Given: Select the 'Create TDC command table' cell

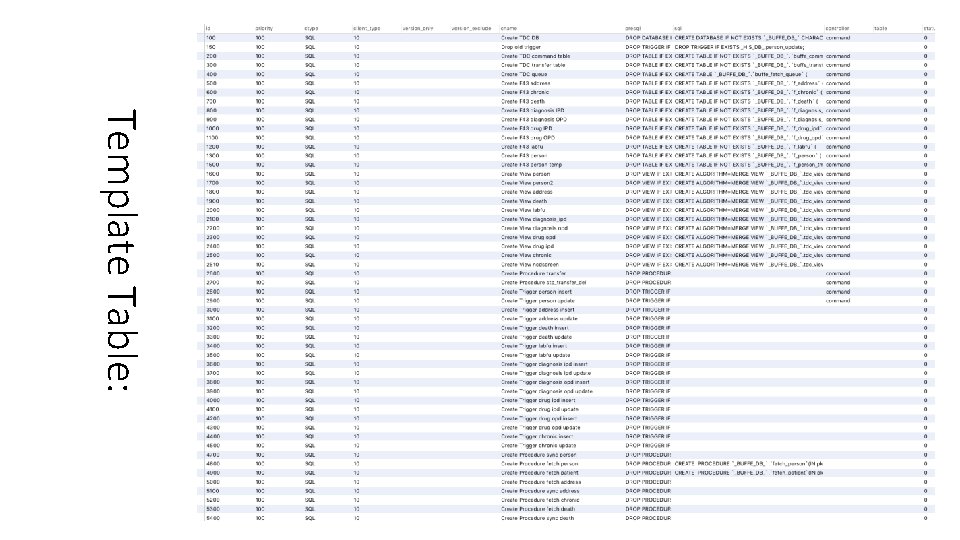Looking at the screenshot, I should coord(536,56).
